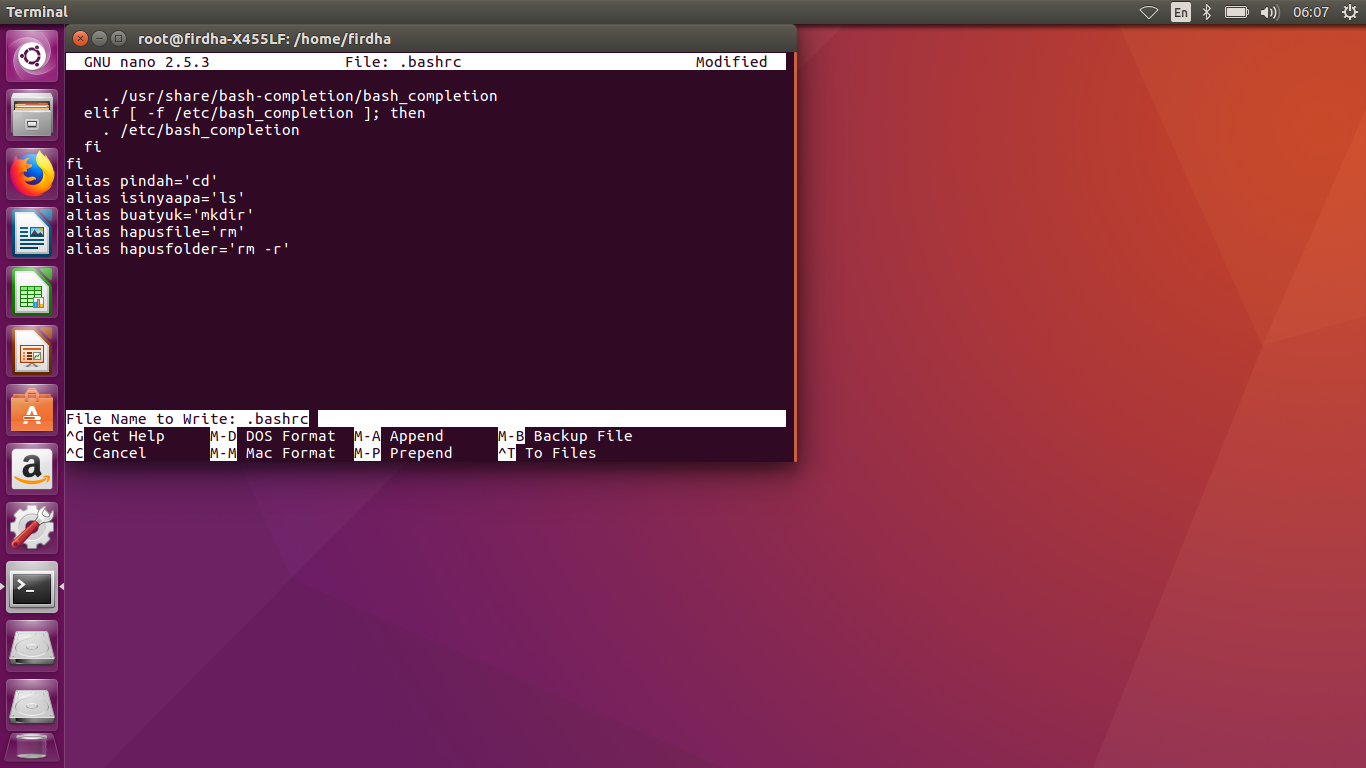Click the Get Help shortcut label in nano

pos(128,436)
